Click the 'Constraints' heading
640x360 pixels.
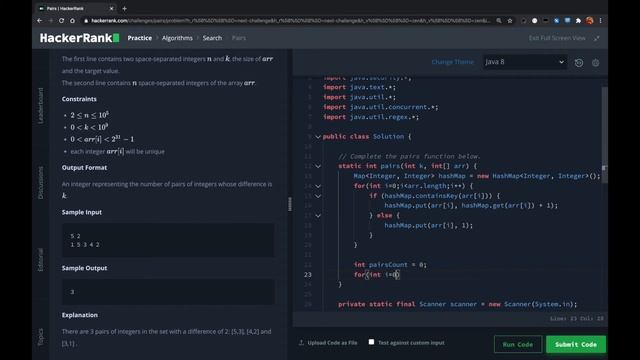[79, 99]
